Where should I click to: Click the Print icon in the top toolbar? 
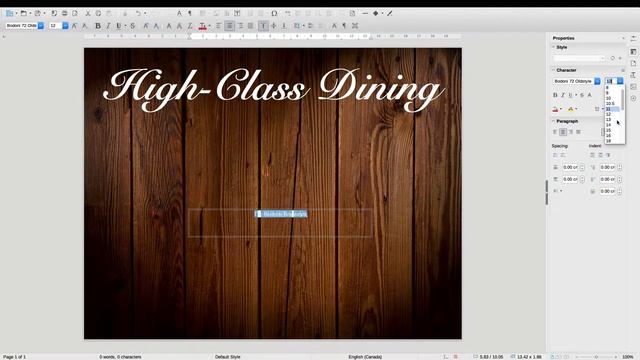64,13
